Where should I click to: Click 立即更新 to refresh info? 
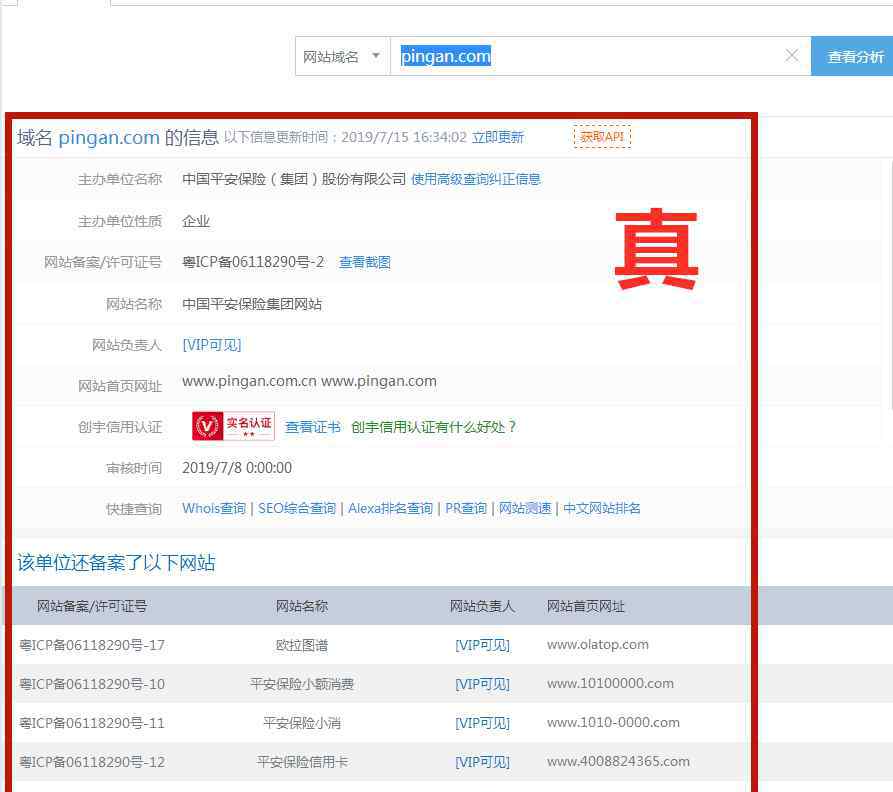[x=498, y=137]
